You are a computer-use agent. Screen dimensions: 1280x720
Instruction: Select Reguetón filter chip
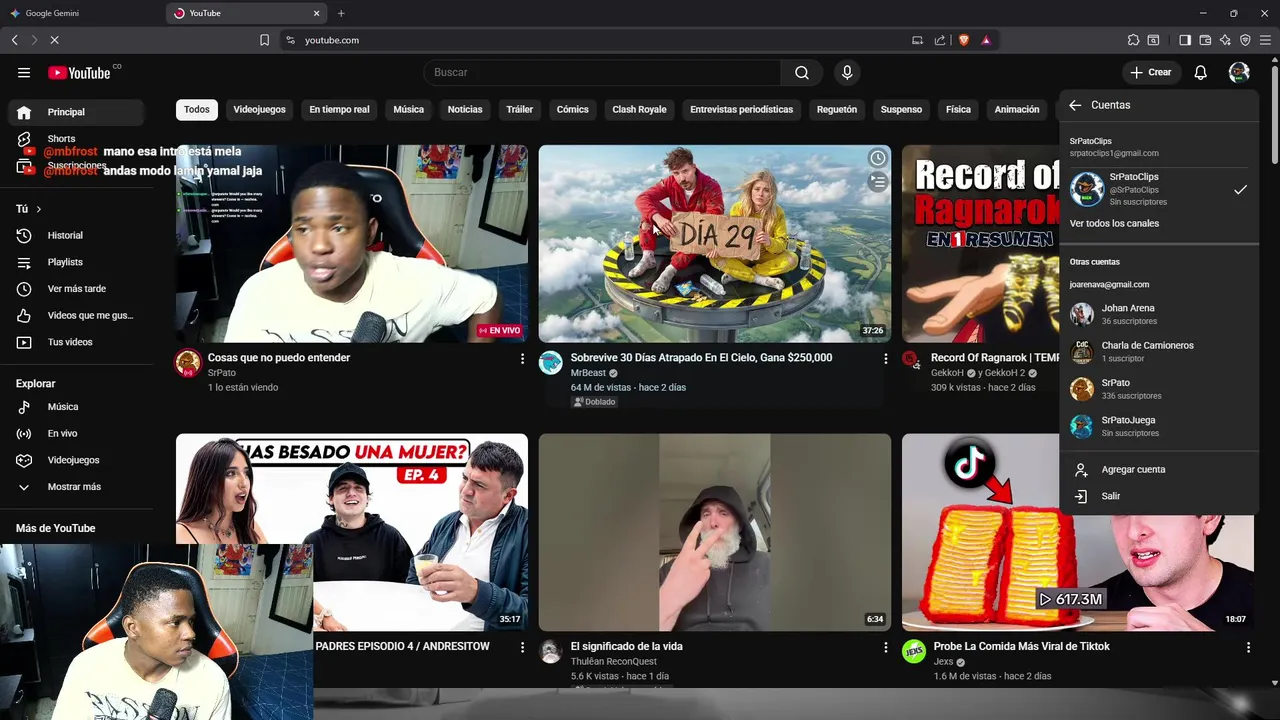click(x=837, y=109)
